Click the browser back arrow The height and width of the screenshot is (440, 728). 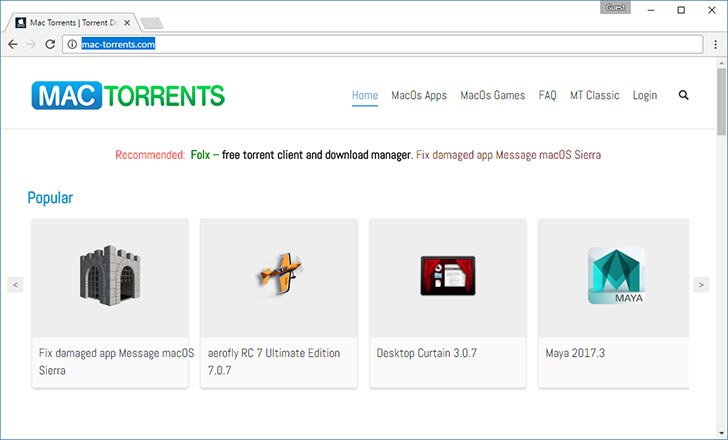pos(13,44)
